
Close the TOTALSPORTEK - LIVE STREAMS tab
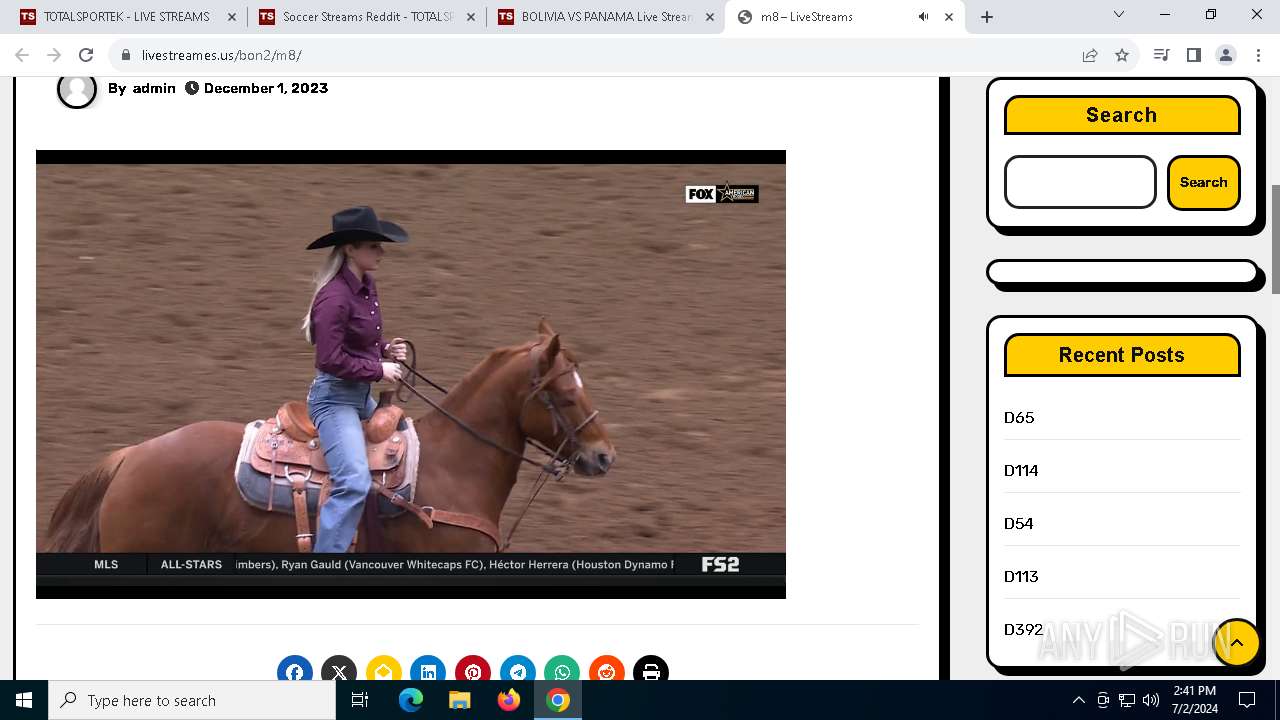point(231,17)
